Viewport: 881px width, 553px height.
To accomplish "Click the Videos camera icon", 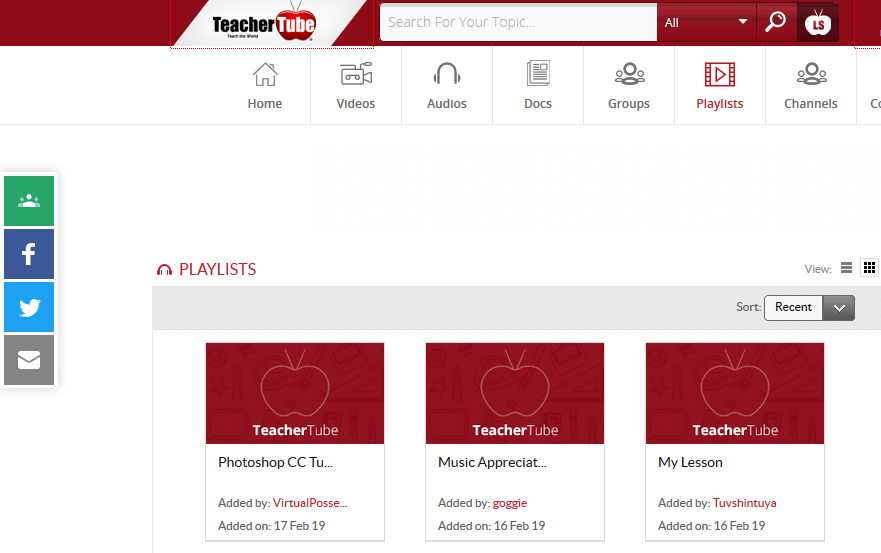I will coord(356,74).
